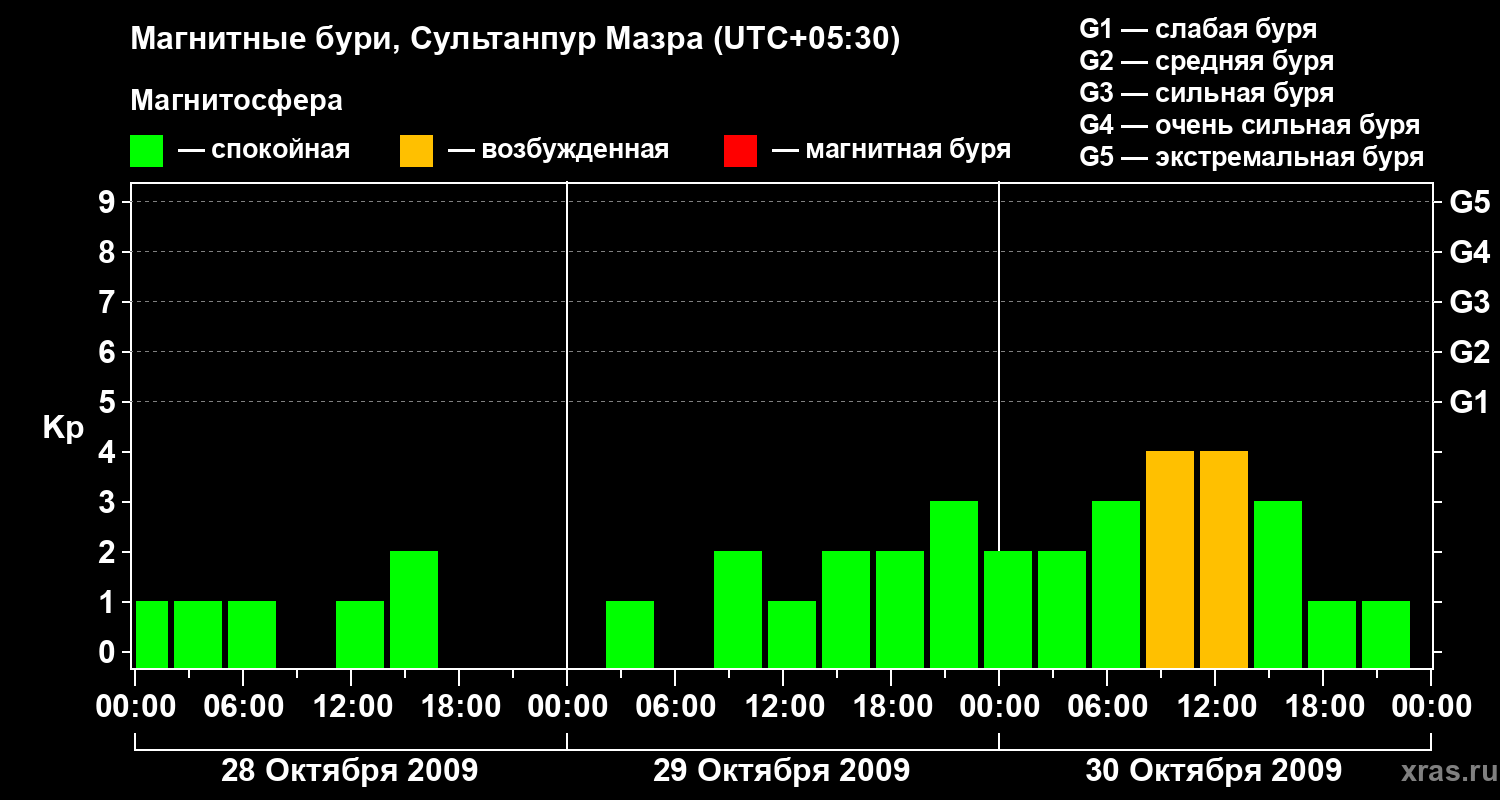Click the G5 label on the right axis

1469,202
